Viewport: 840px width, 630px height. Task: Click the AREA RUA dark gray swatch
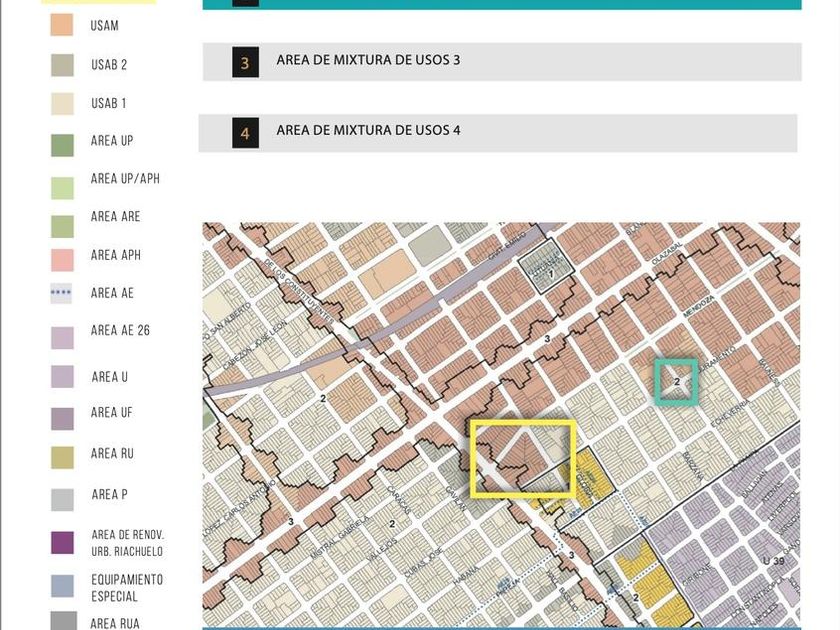[63, 621]
